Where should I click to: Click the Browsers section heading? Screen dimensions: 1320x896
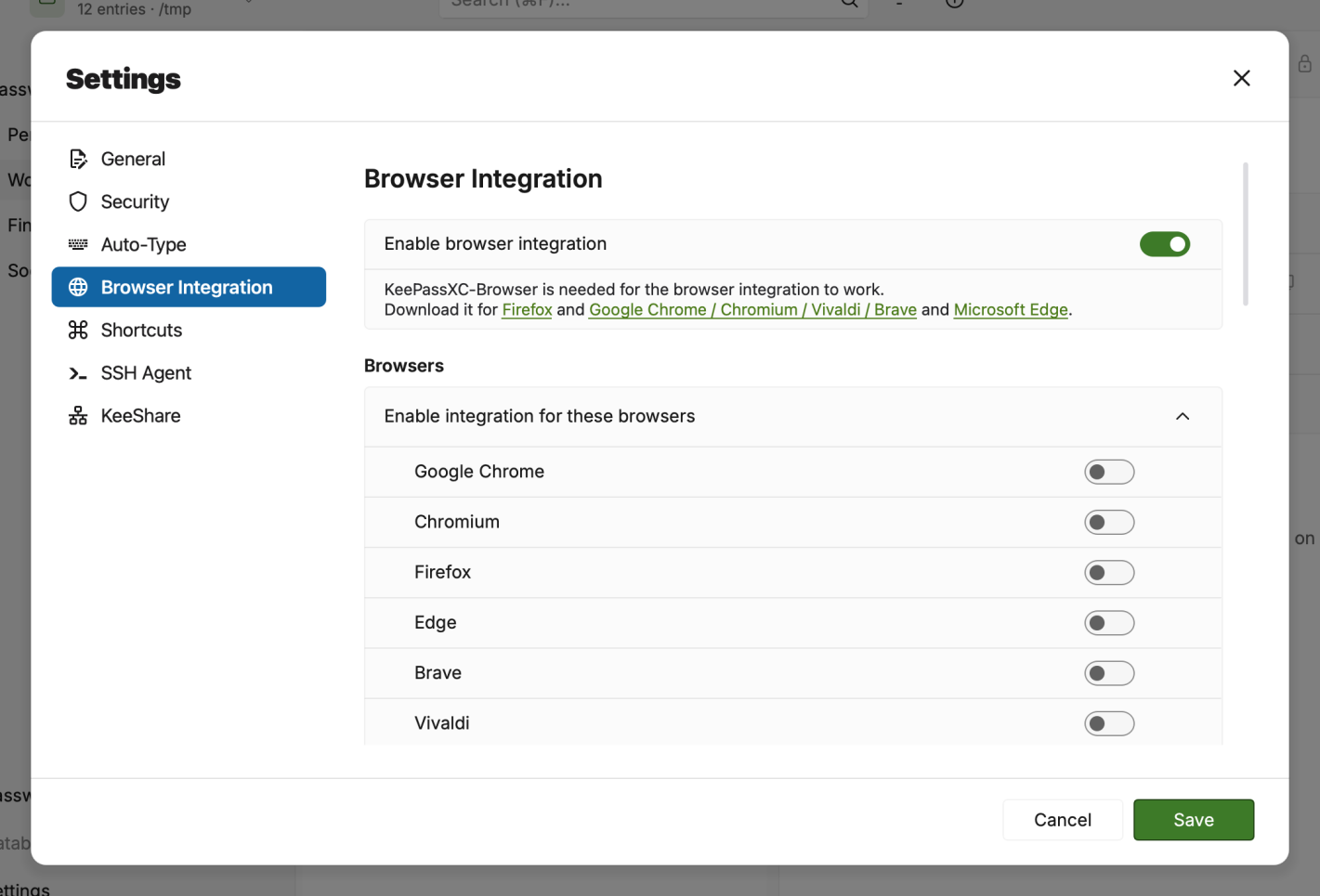404,366
